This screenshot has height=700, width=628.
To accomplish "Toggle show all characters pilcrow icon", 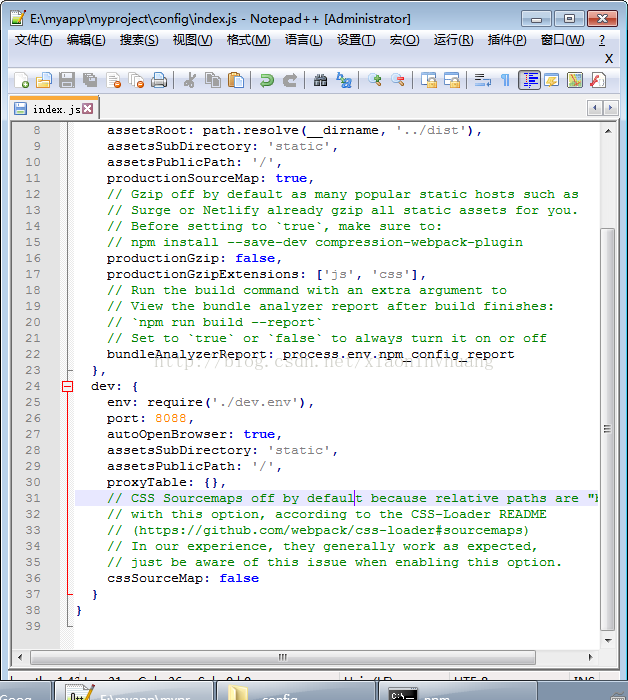I will 506,80.
